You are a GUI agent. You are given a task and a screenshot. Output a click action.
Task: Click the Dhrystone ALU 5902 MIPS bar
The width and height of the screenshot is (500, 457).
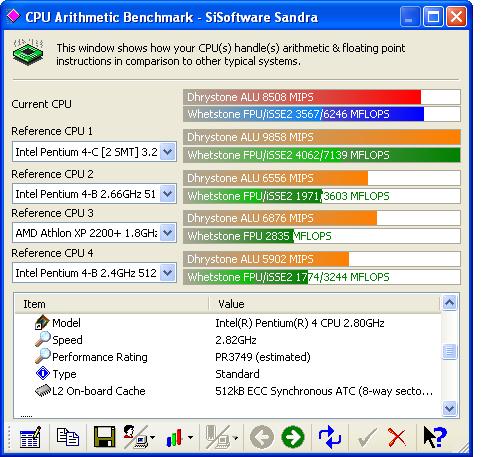(x=322, y=259)
